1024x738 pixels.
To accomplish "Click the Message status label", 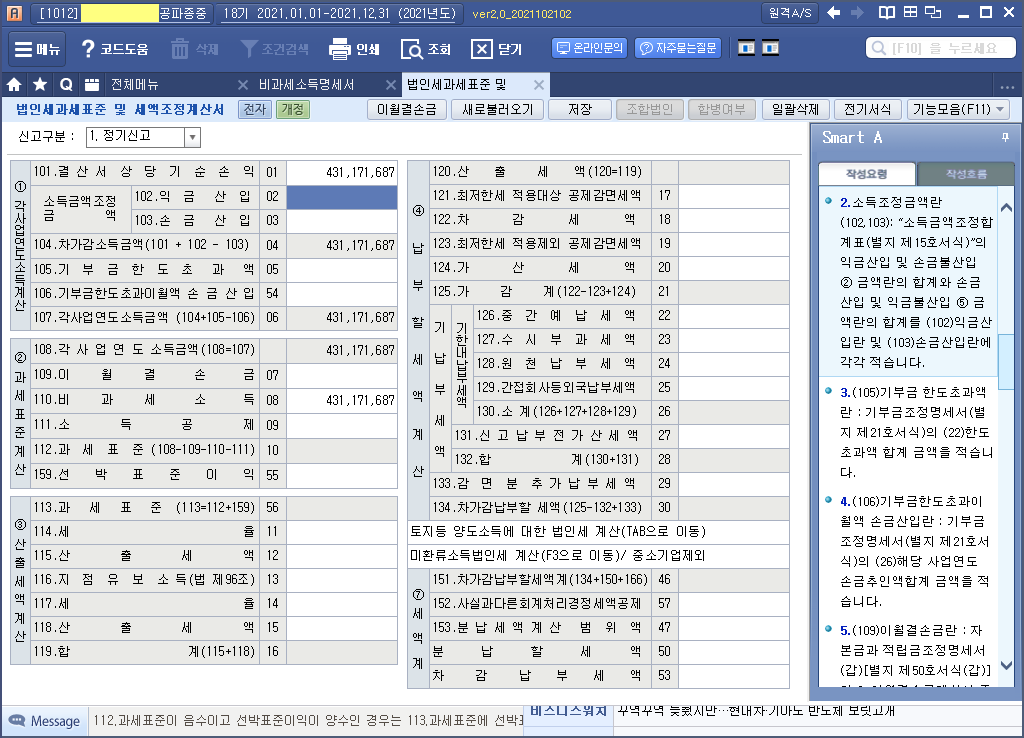I will pyautogui.click(x=44, y=721).
